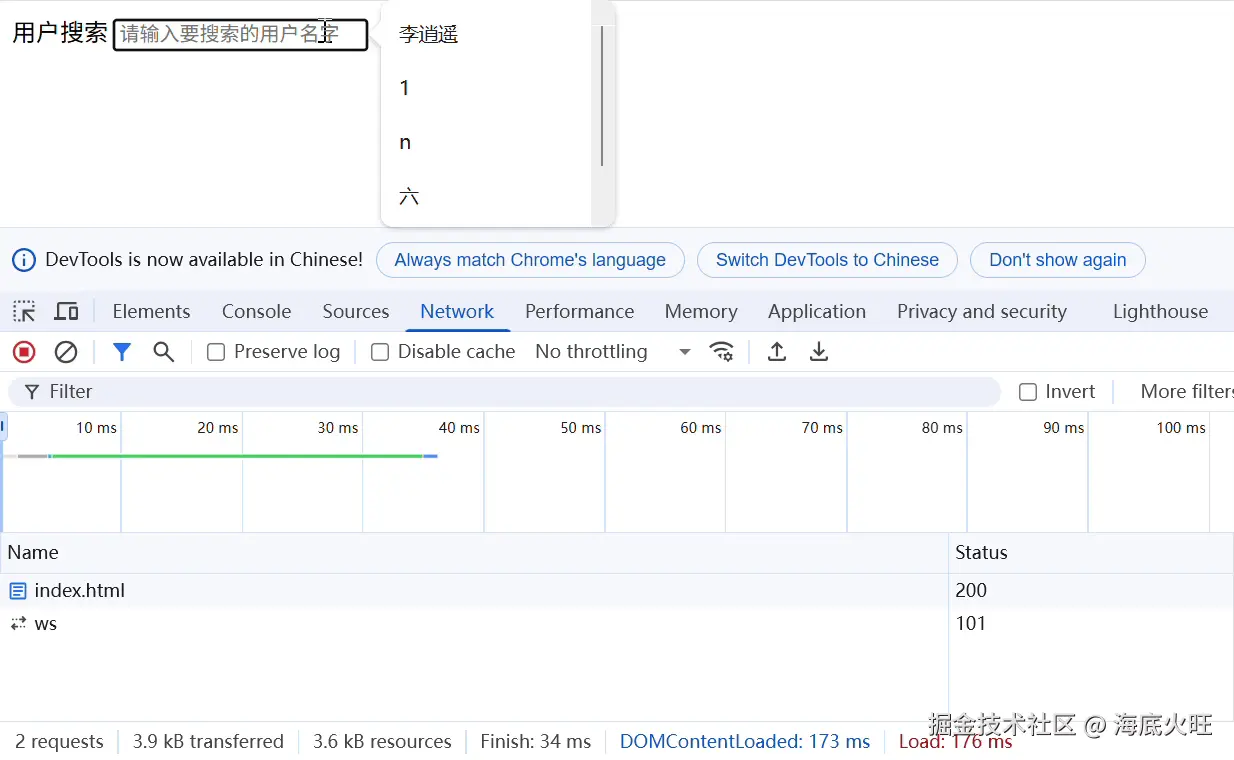Open the Privacy and security tab
This screenshot has height=760, width=1234.
[982, 311]
